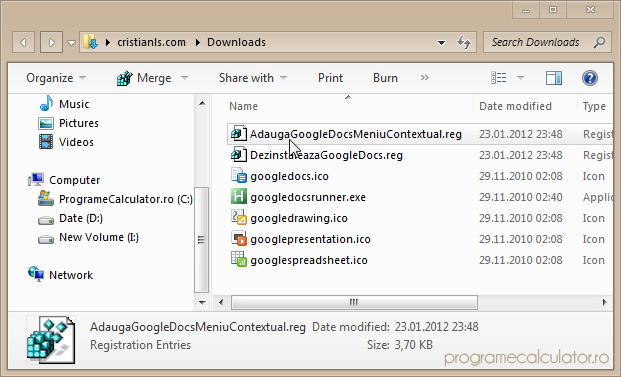Screen dimensions: 621x377
Task: Click Print in the toolbar
Action: [330, 78]
